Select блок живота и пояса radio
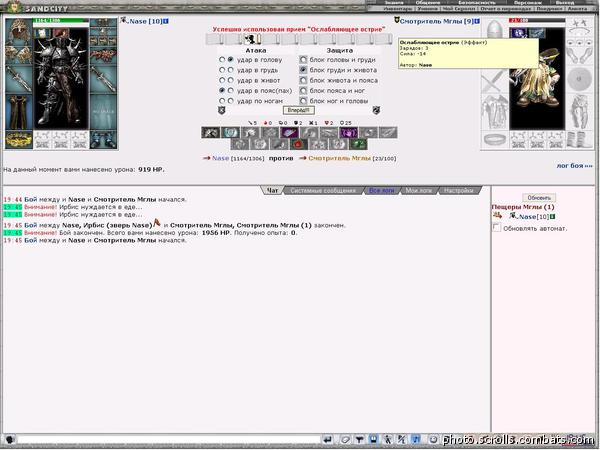The width and height of the screenshot is (600, 450). 303,80
